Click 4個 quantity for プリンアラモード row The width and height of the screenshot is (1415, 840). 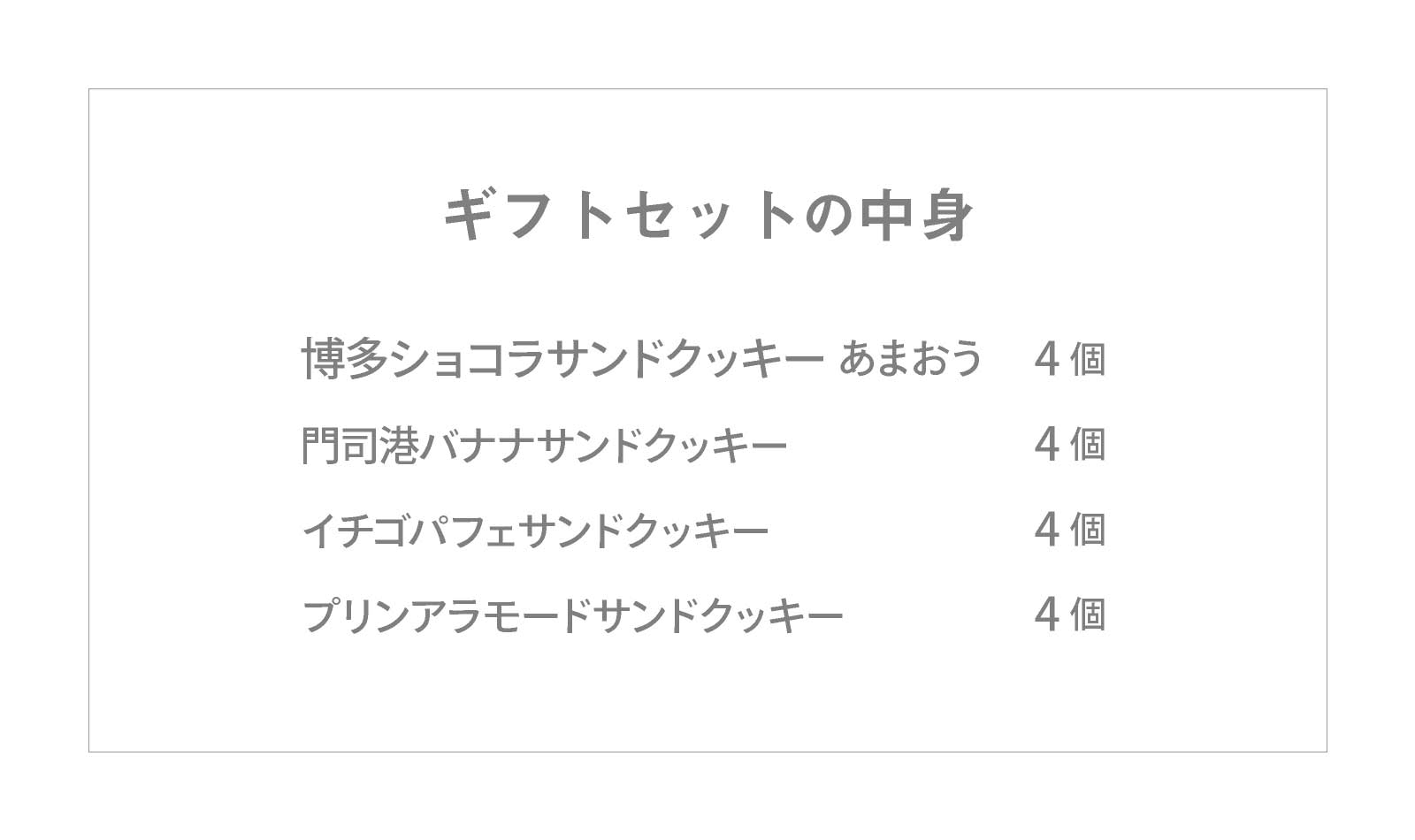(1069, 615)
